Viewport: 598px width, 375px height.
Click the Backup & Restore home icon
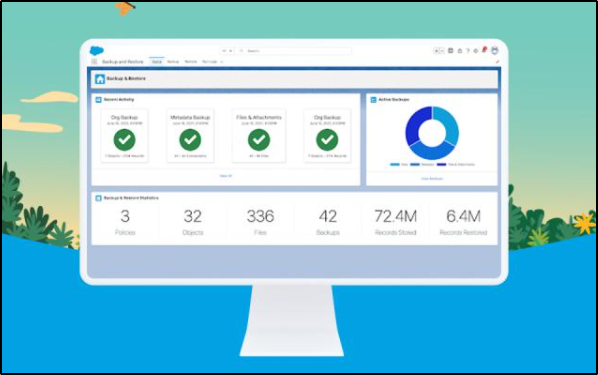(100, 79)
